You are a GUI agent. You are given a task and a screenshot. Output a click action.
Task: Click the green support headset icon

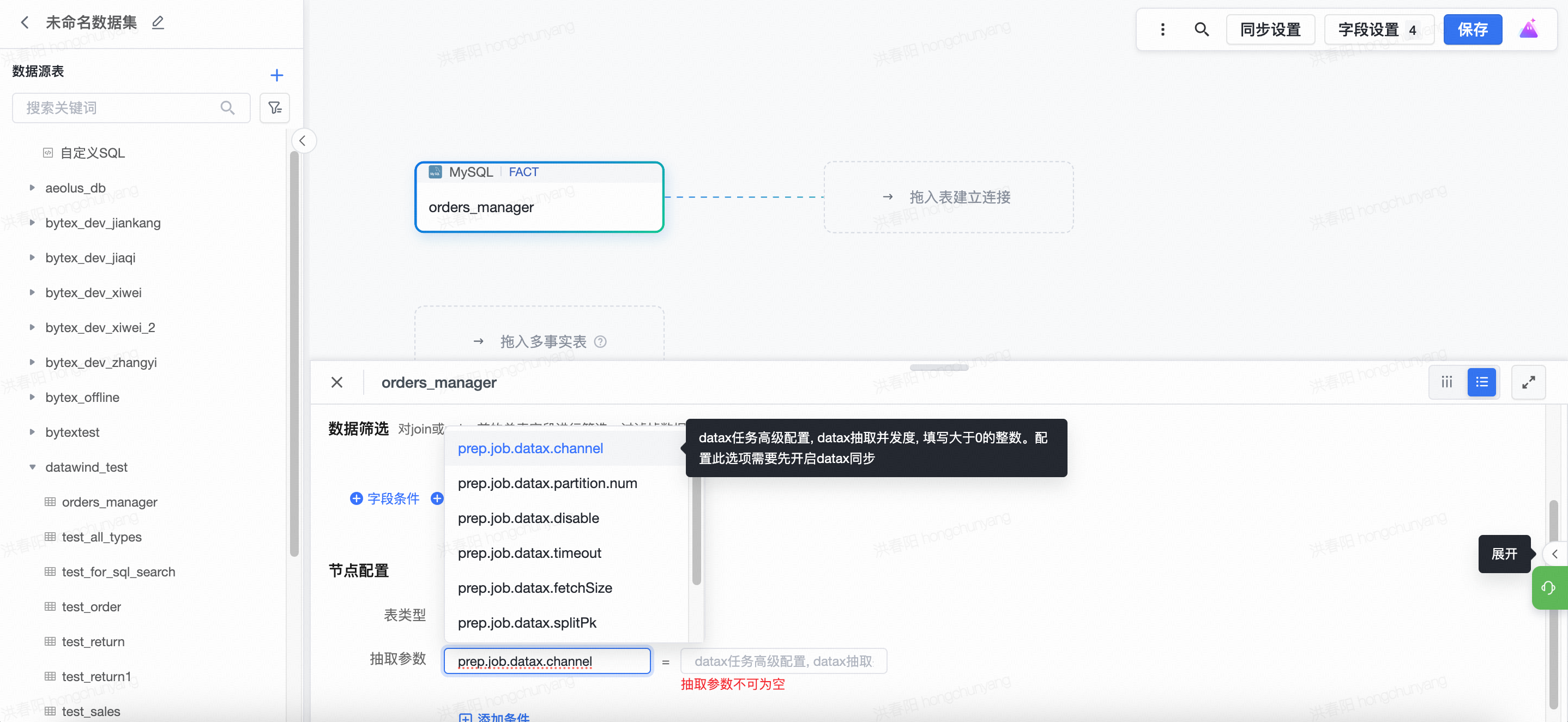1548,587
